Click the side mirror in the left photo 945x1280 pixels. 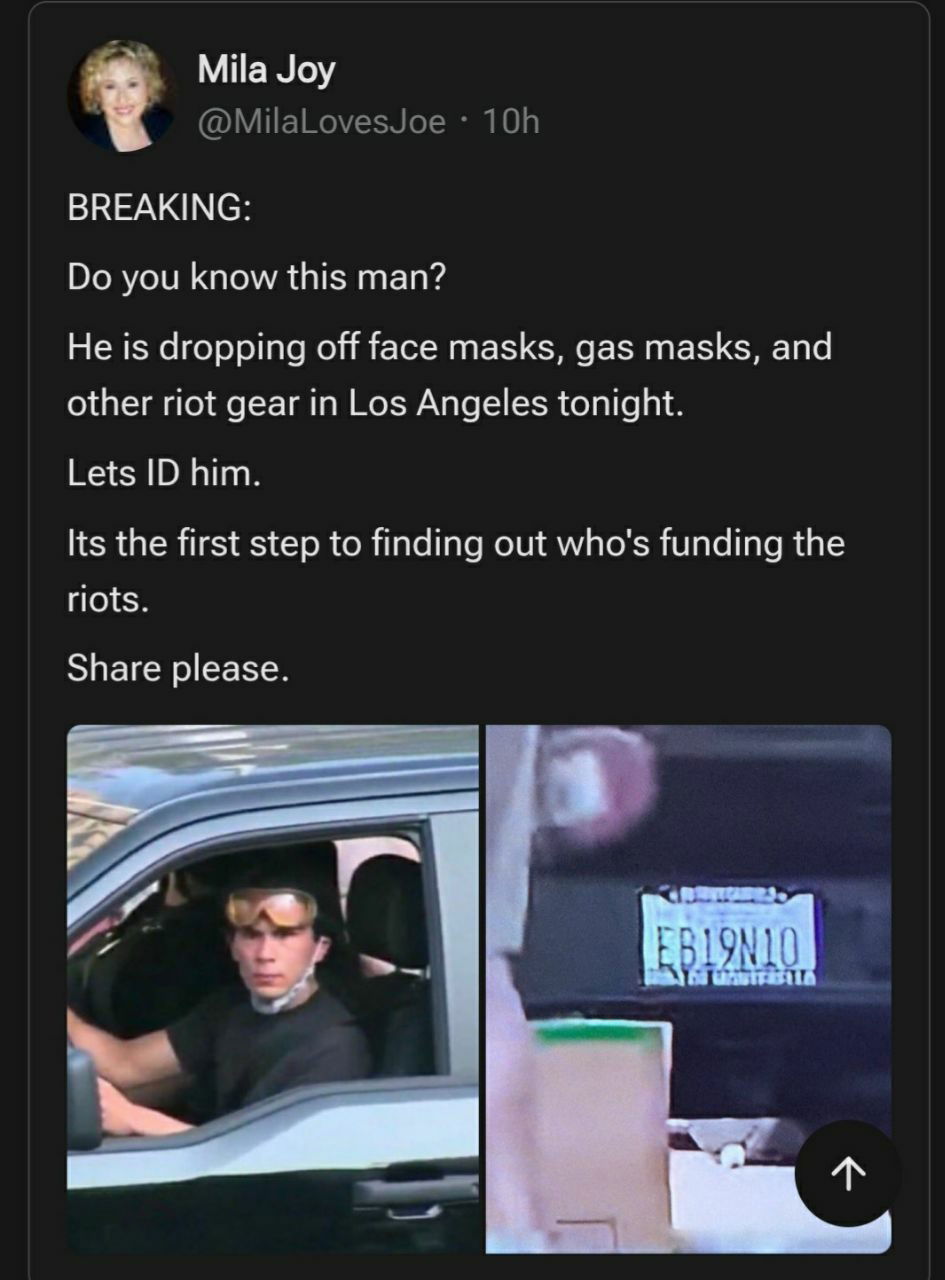(84, 1098)
